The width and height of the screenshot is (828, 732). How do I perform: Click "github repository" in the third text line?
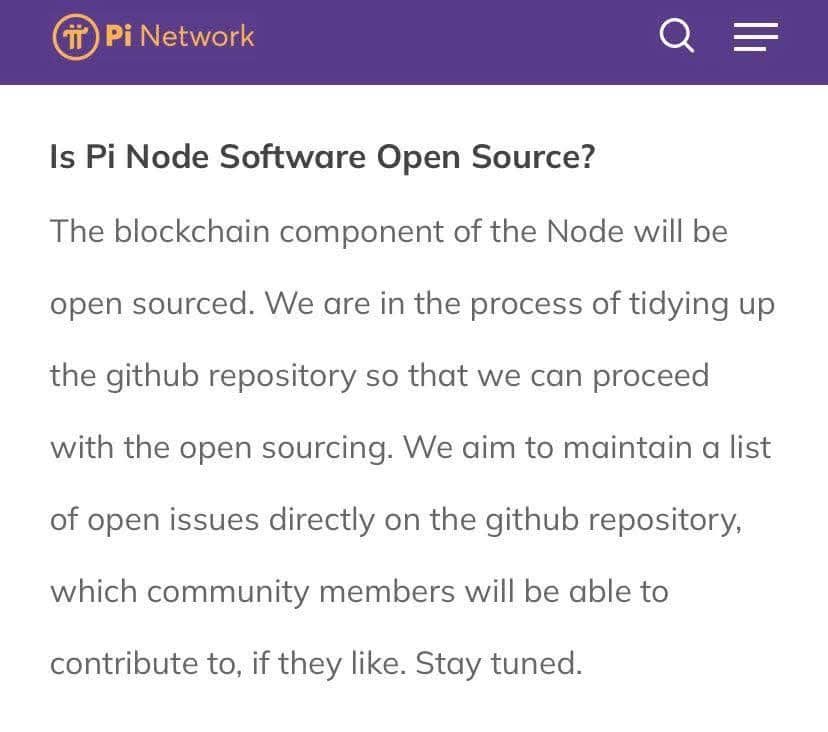click(230, 375)
